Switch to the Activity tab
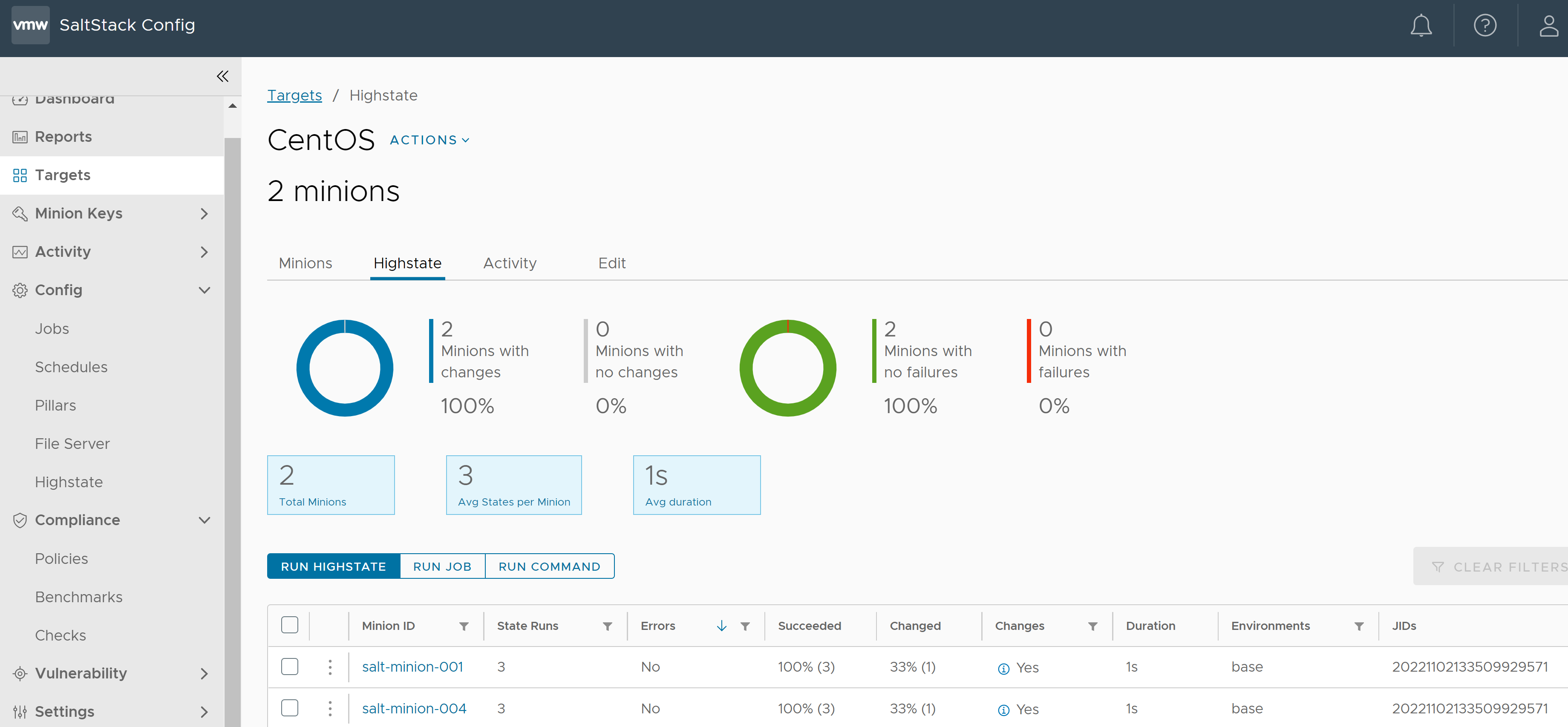This screenshot has width=1568, height=727. pos(510,263)
